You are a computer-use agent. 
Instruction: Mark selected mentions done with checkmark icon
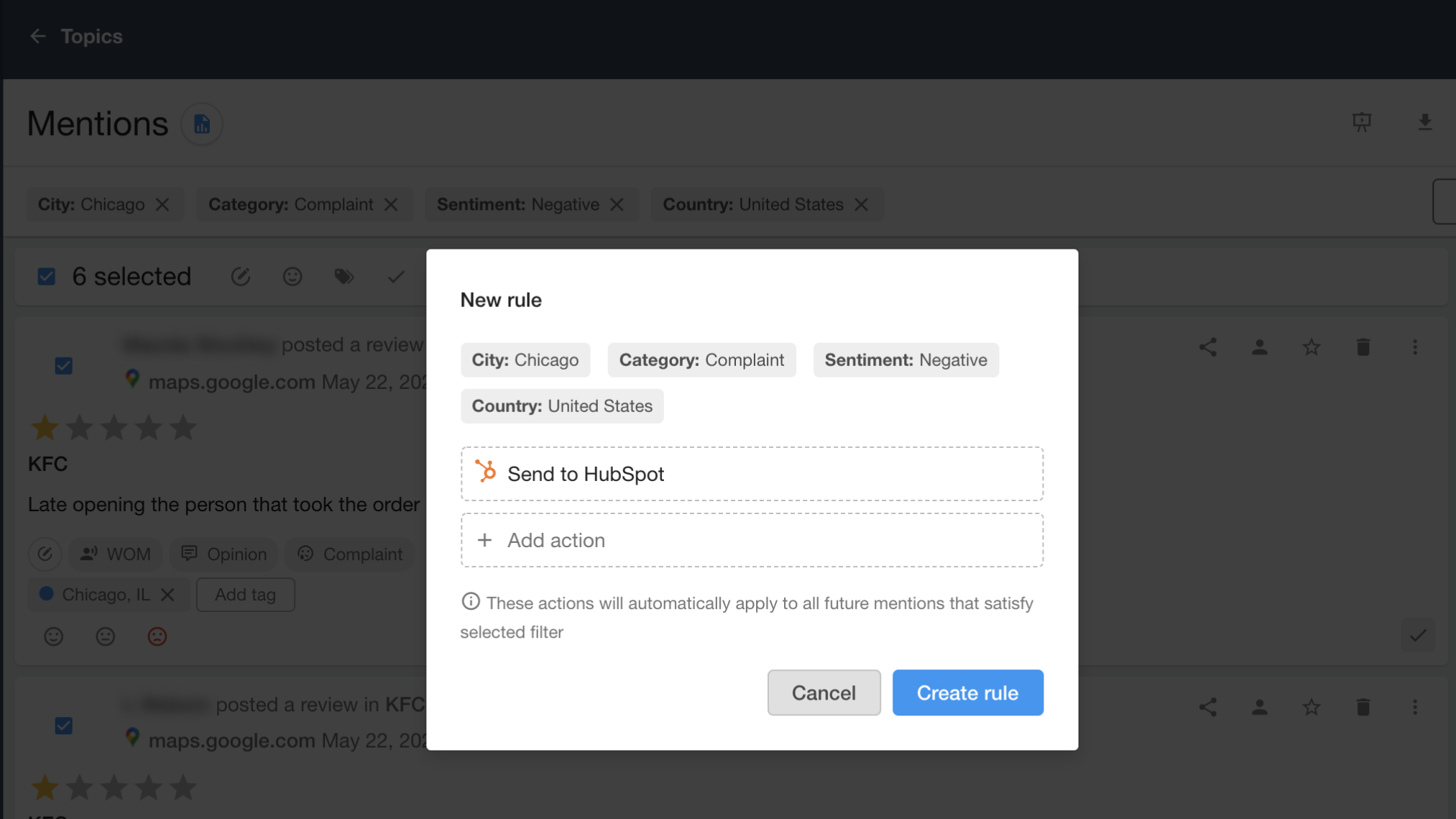(395, 276)
